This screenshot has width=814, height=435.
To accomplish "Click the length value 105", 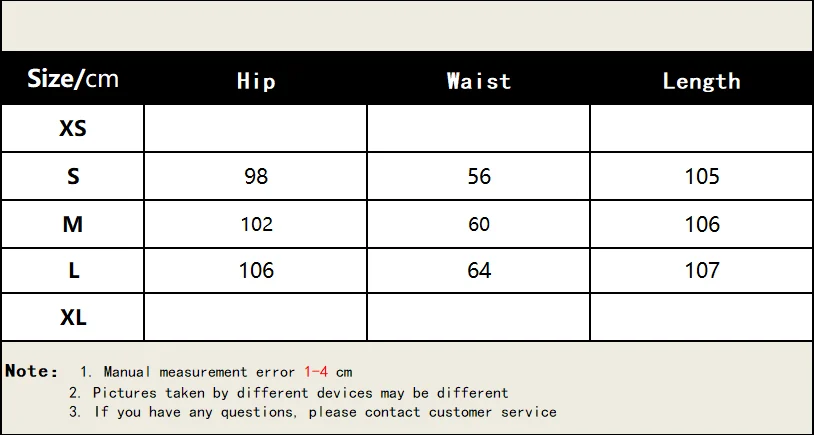I will click(x=701, y=176).
